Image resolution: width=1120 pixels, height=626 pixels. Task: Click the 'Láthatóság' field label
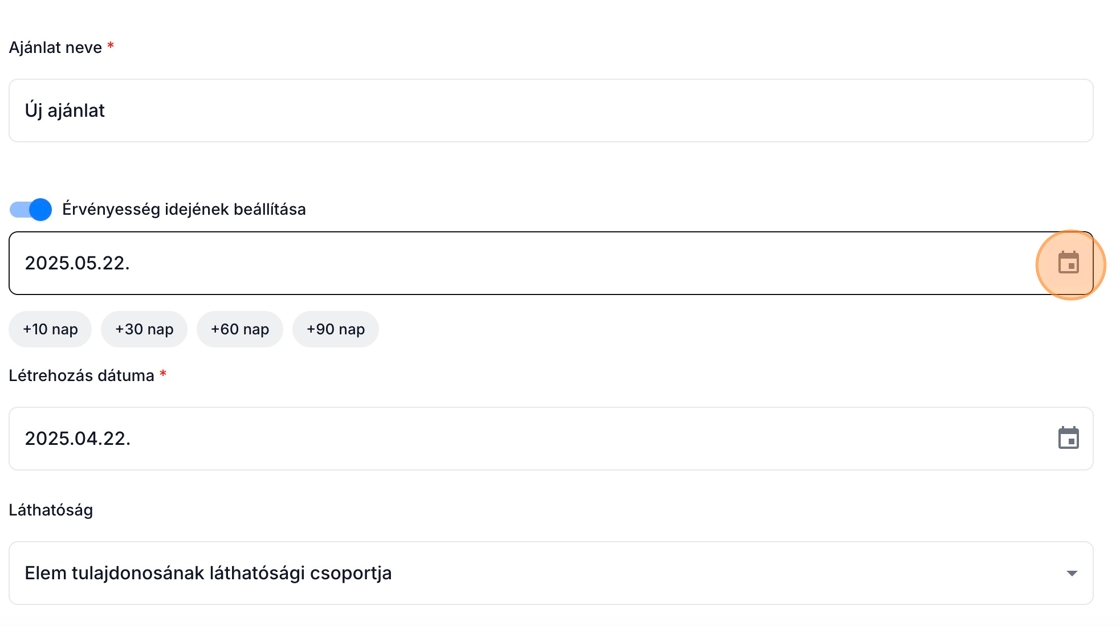[x=51, y=510]
